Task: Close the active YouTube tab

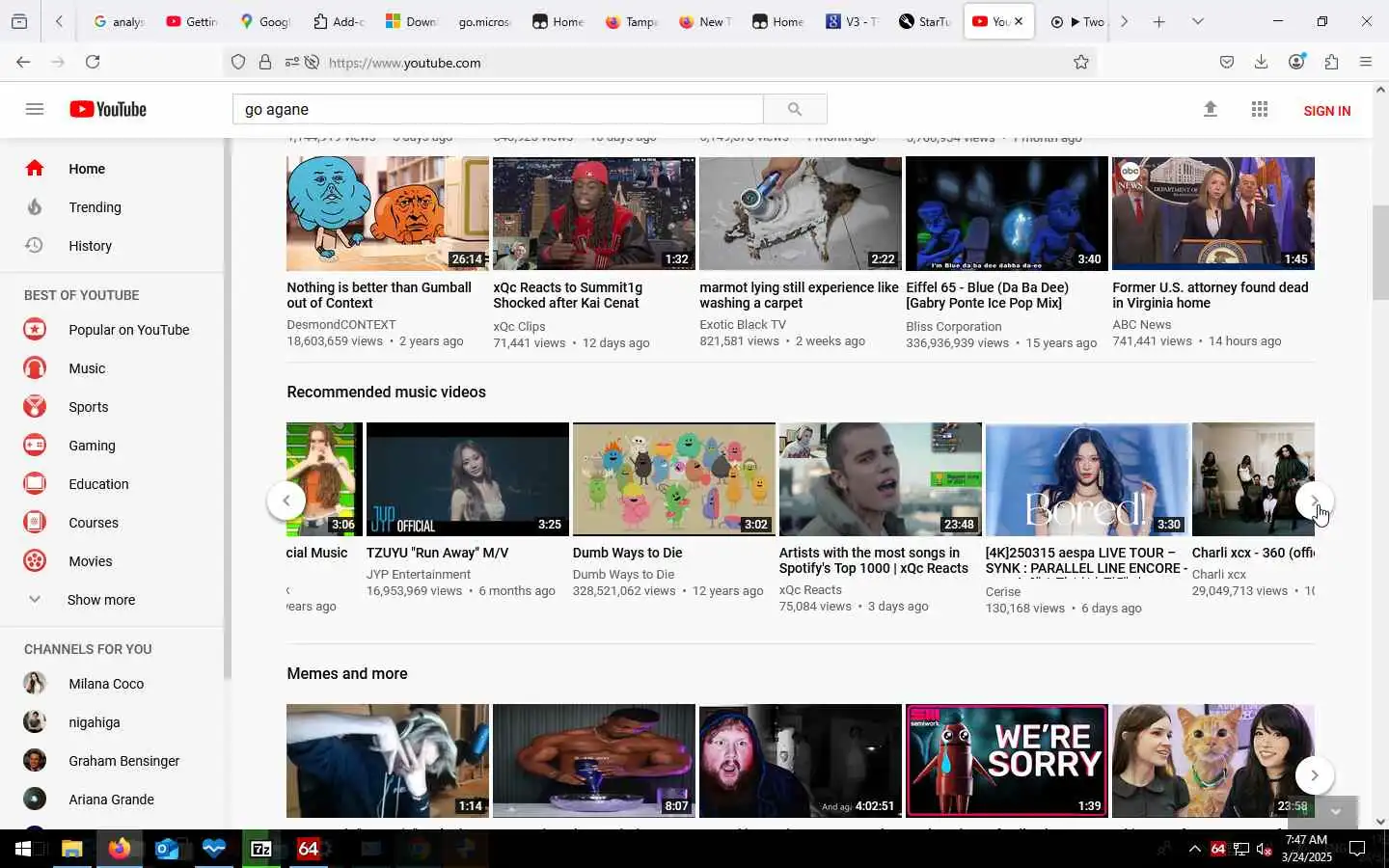Action: point(1019,21)
